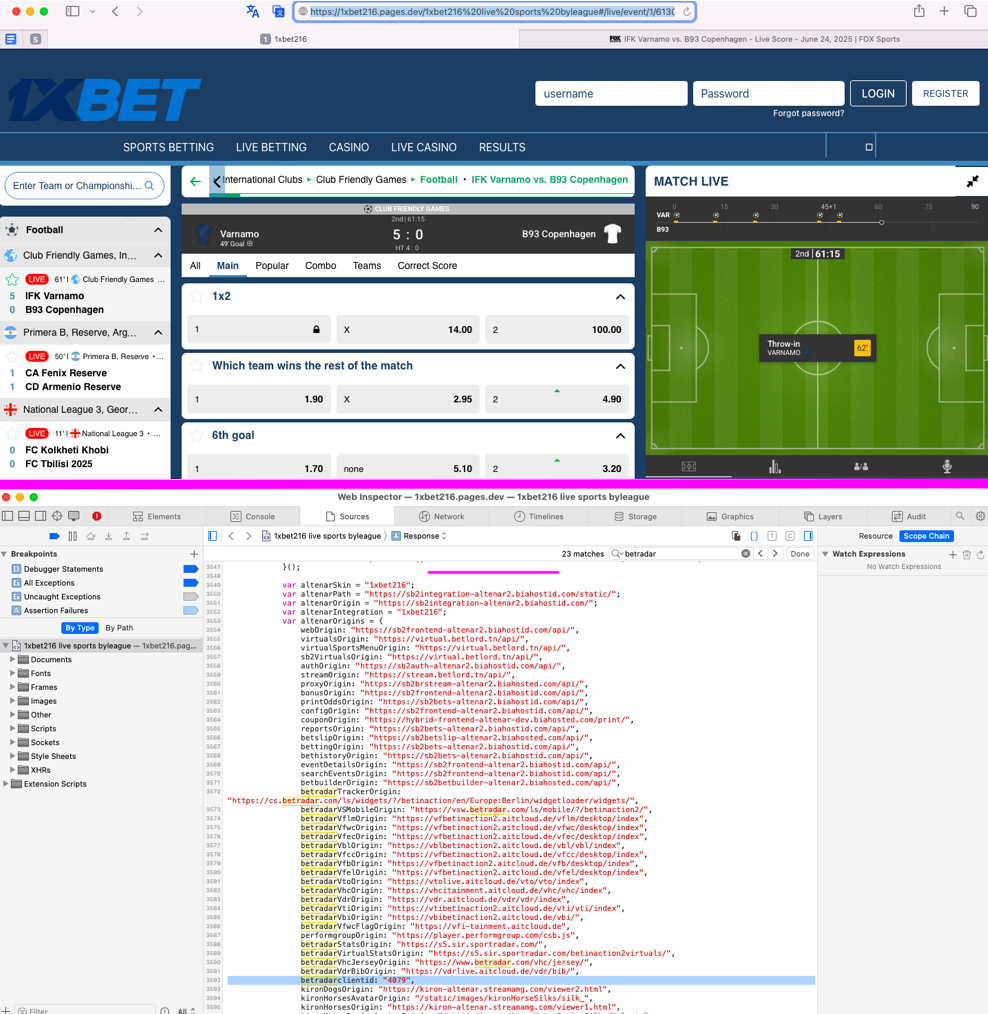Toggle All Exceptions breakpoint

coord(191,583)
